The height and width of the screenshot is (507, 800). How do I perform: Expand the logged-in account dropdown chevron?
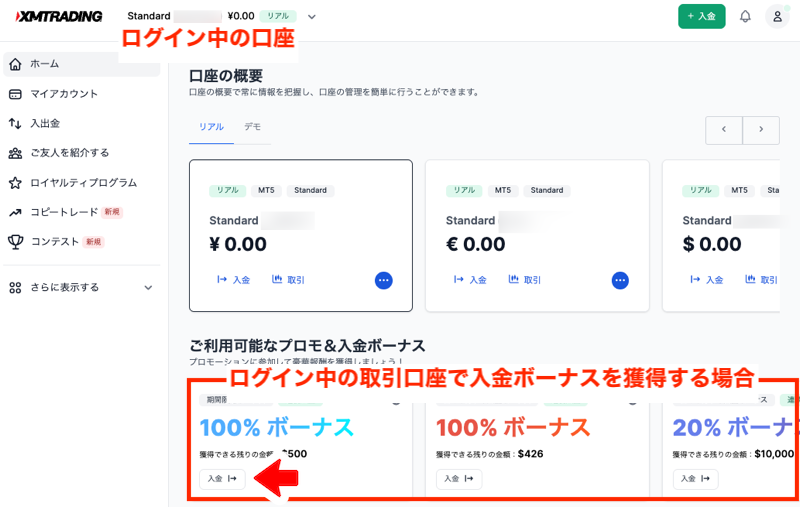312,17
